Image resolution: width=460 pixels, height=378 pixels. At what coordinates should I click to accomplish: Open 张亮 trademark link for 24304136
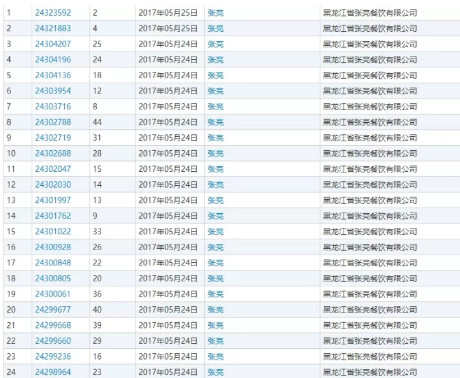[216, 75]
